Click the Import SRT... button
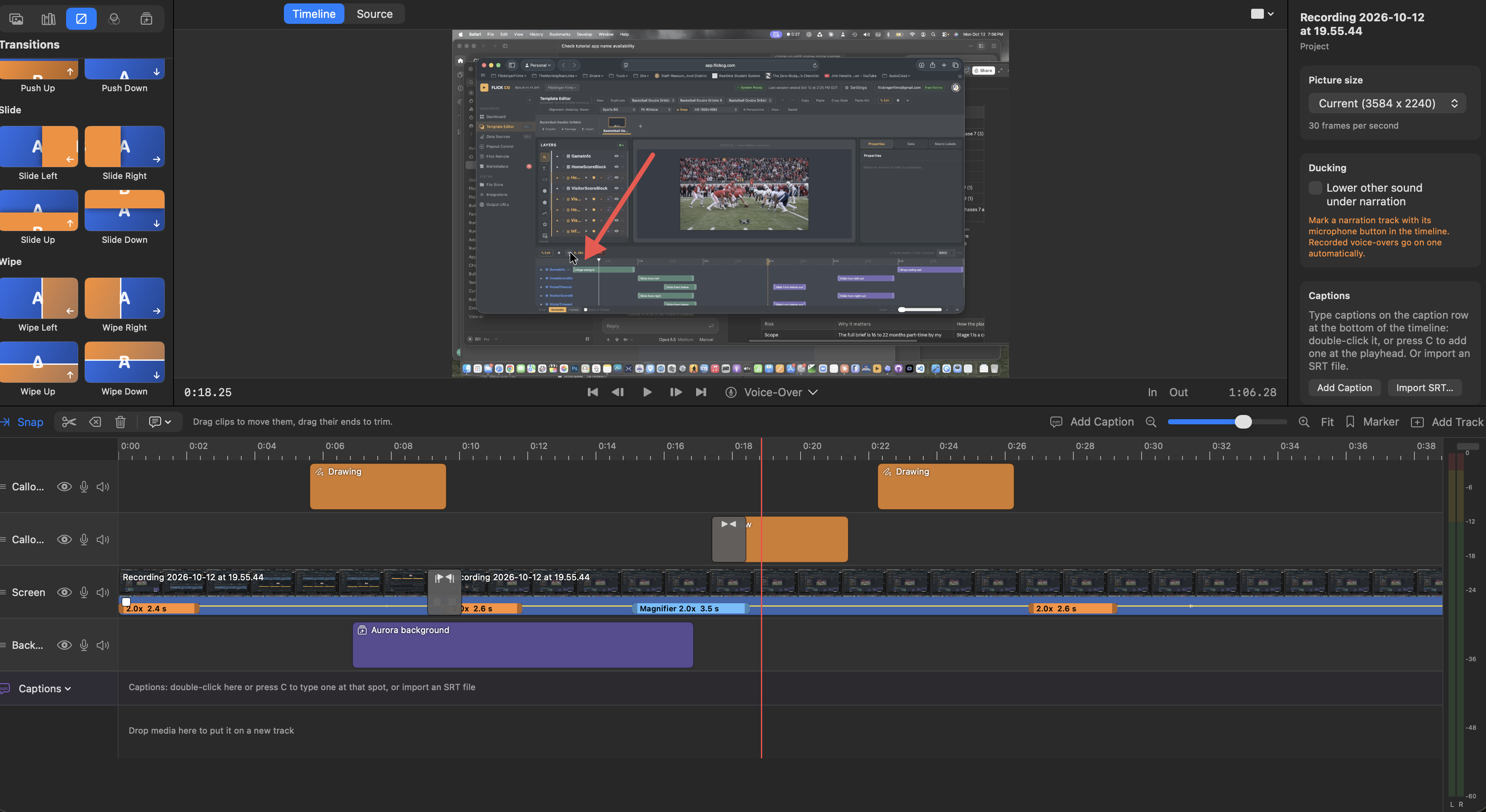Screen dimensions: 1486x812 click(1424, 388)
